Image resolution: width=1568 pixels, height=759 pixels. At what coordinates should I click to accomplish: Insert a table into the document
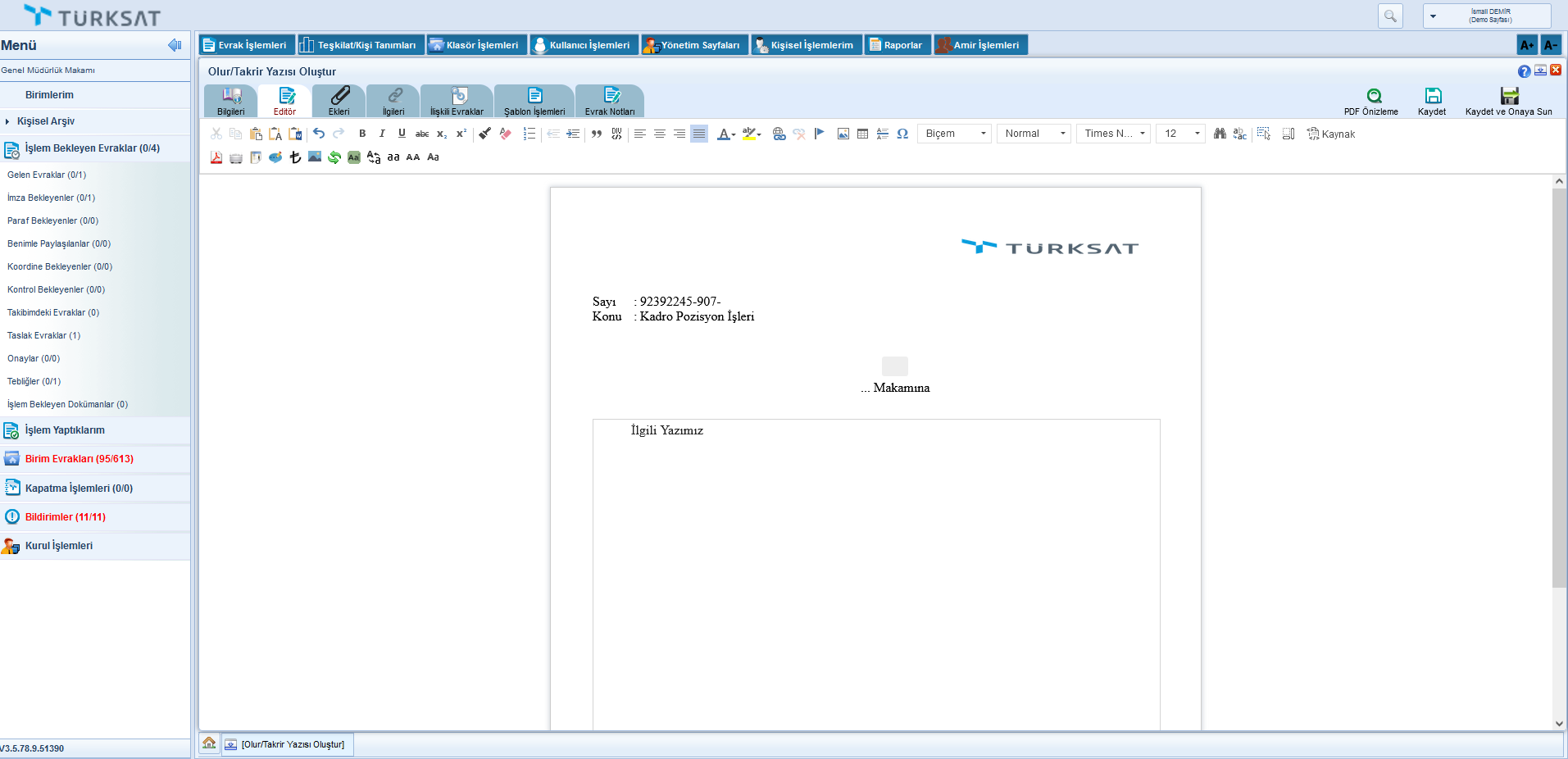tap(862, 134)
